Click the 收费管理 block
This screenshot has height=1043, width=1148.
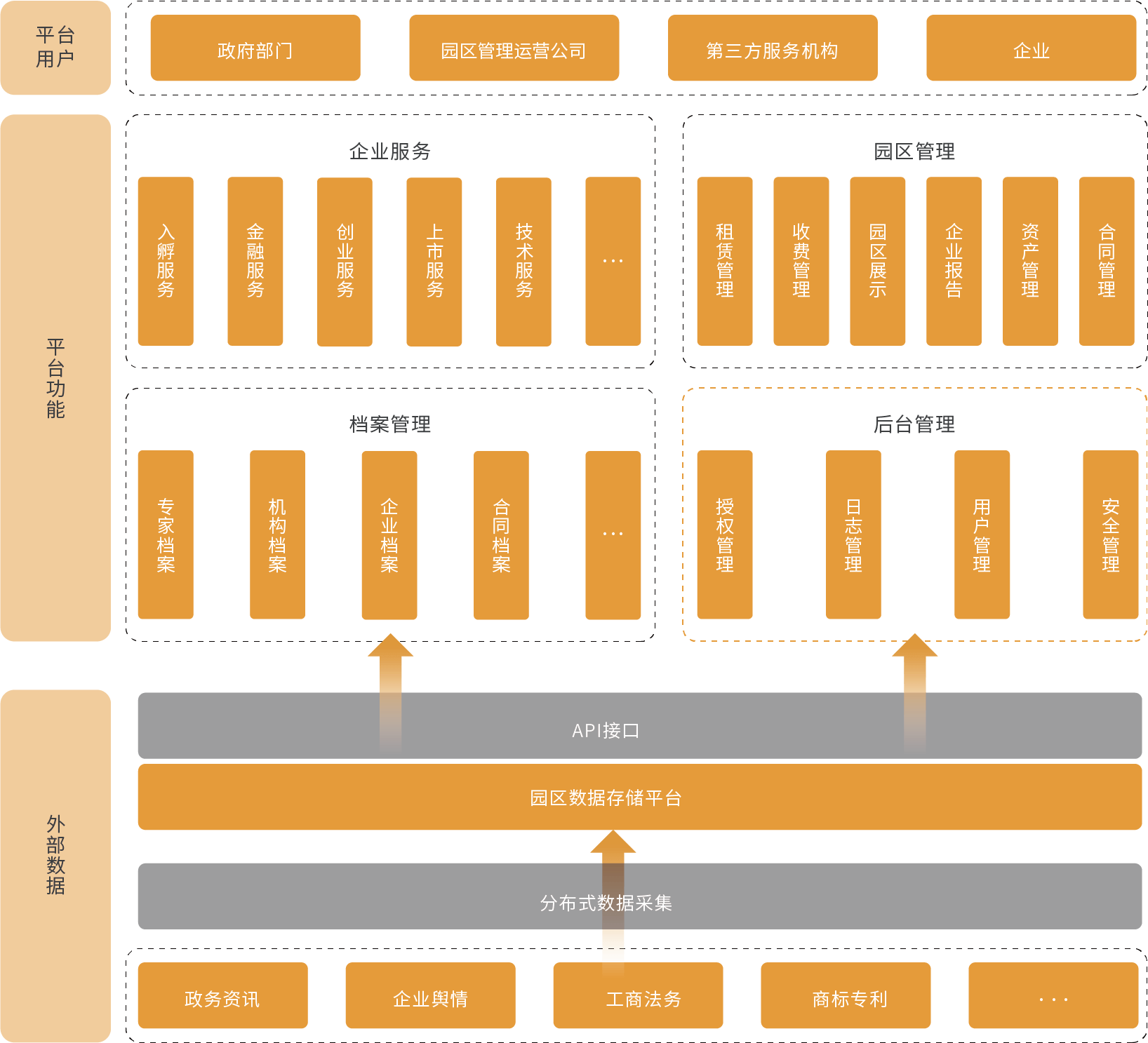[801, 261]
